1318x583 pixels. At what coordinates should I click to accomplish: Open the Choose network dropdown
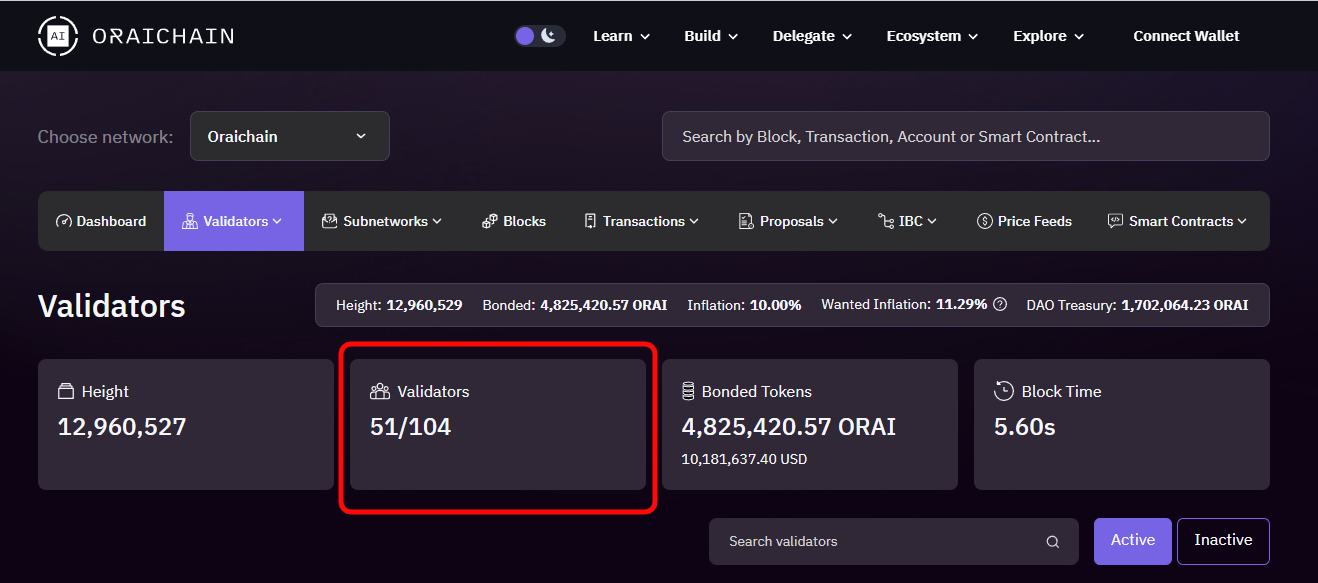[x=289, y=136]
